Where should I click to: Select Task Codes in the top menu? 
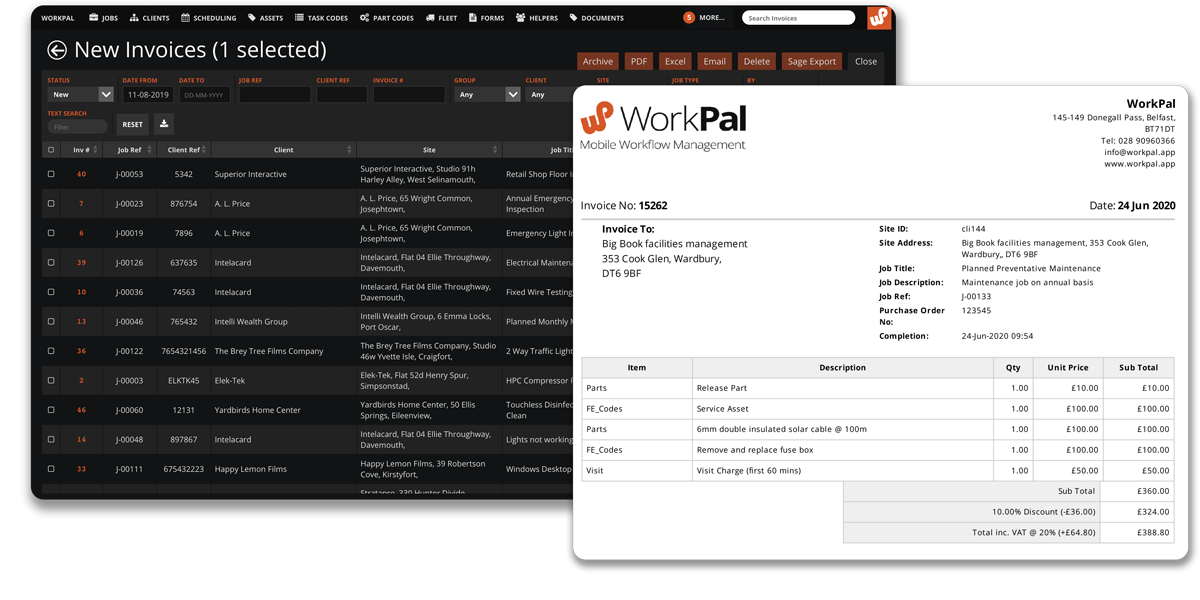point(322,18)
